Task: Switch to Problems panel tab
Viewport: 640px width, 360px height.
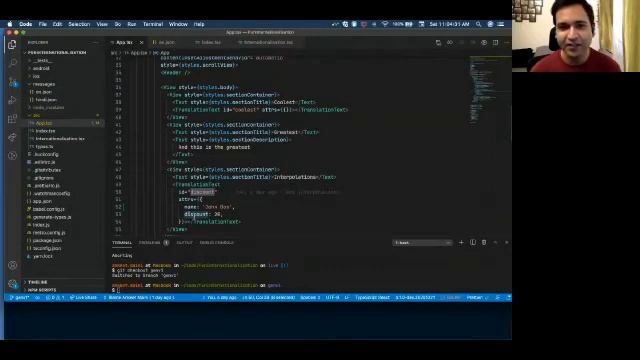Action: click(153, 242)
